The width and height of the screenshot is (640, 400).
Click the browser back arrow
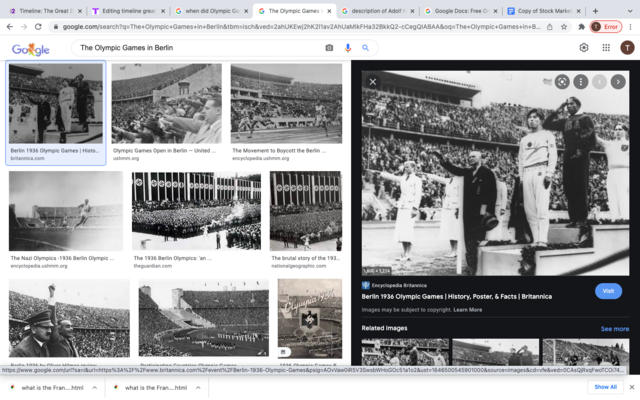10,27
